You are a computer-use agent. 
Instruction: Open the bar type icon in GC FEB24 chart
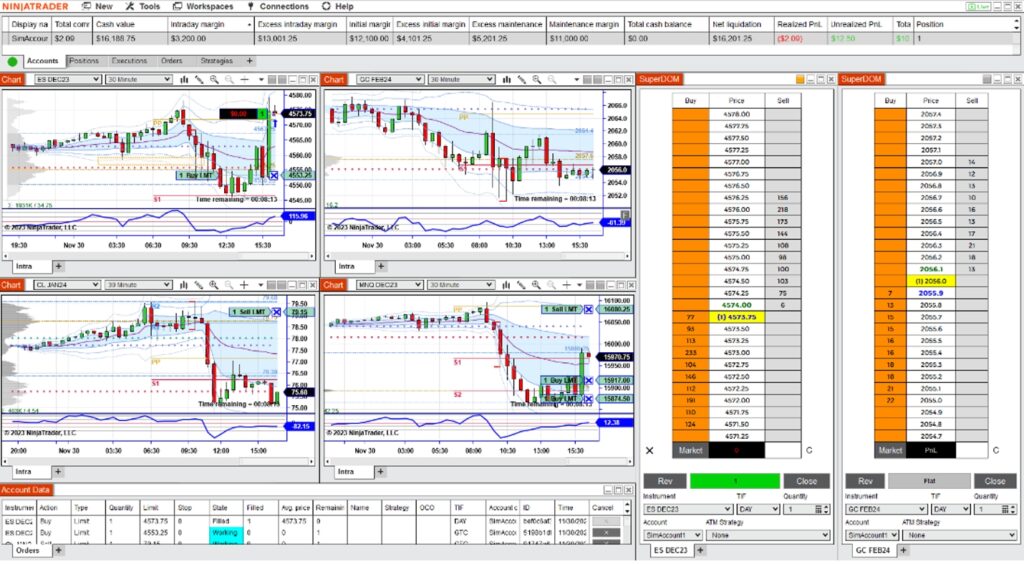click(506, 80)
